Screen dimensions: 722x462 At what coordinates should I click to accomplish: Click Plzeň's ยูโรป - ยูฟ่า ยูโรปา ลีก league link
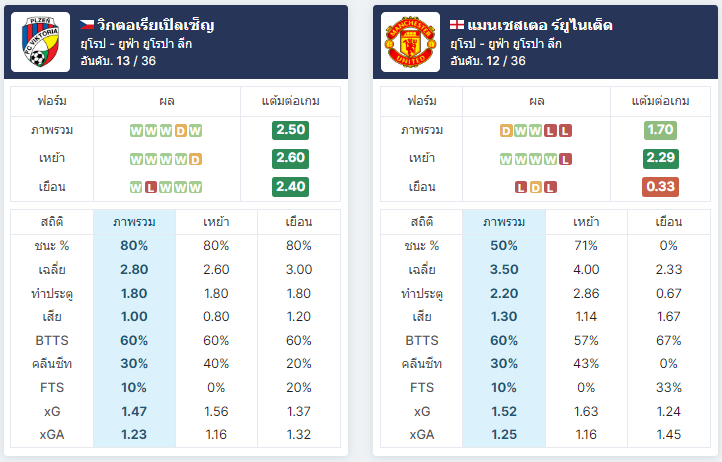pos(136,44)
